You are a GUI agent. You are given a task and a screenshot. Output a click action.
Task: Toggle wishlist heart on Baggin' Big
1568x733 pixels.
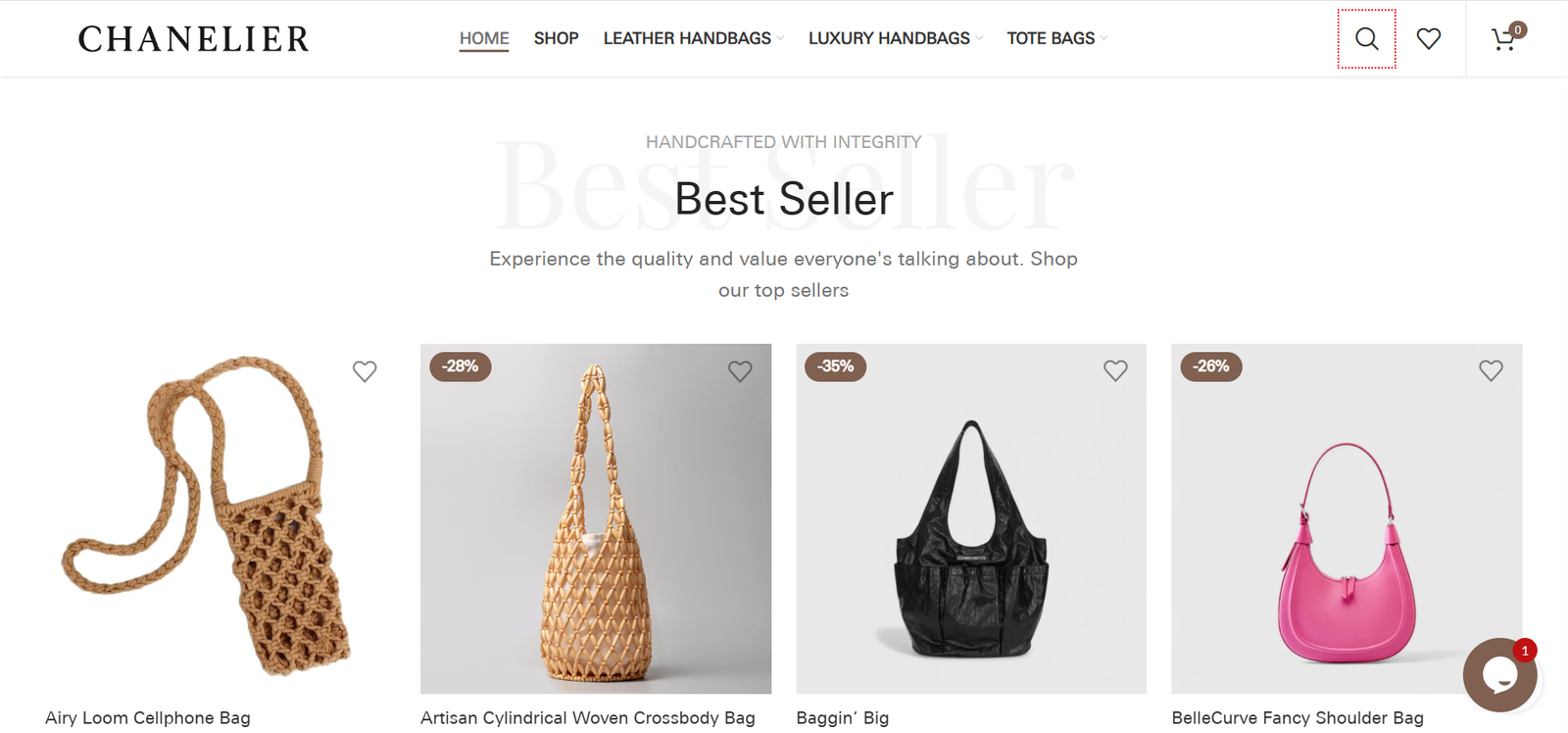(x=1115, y=370)
